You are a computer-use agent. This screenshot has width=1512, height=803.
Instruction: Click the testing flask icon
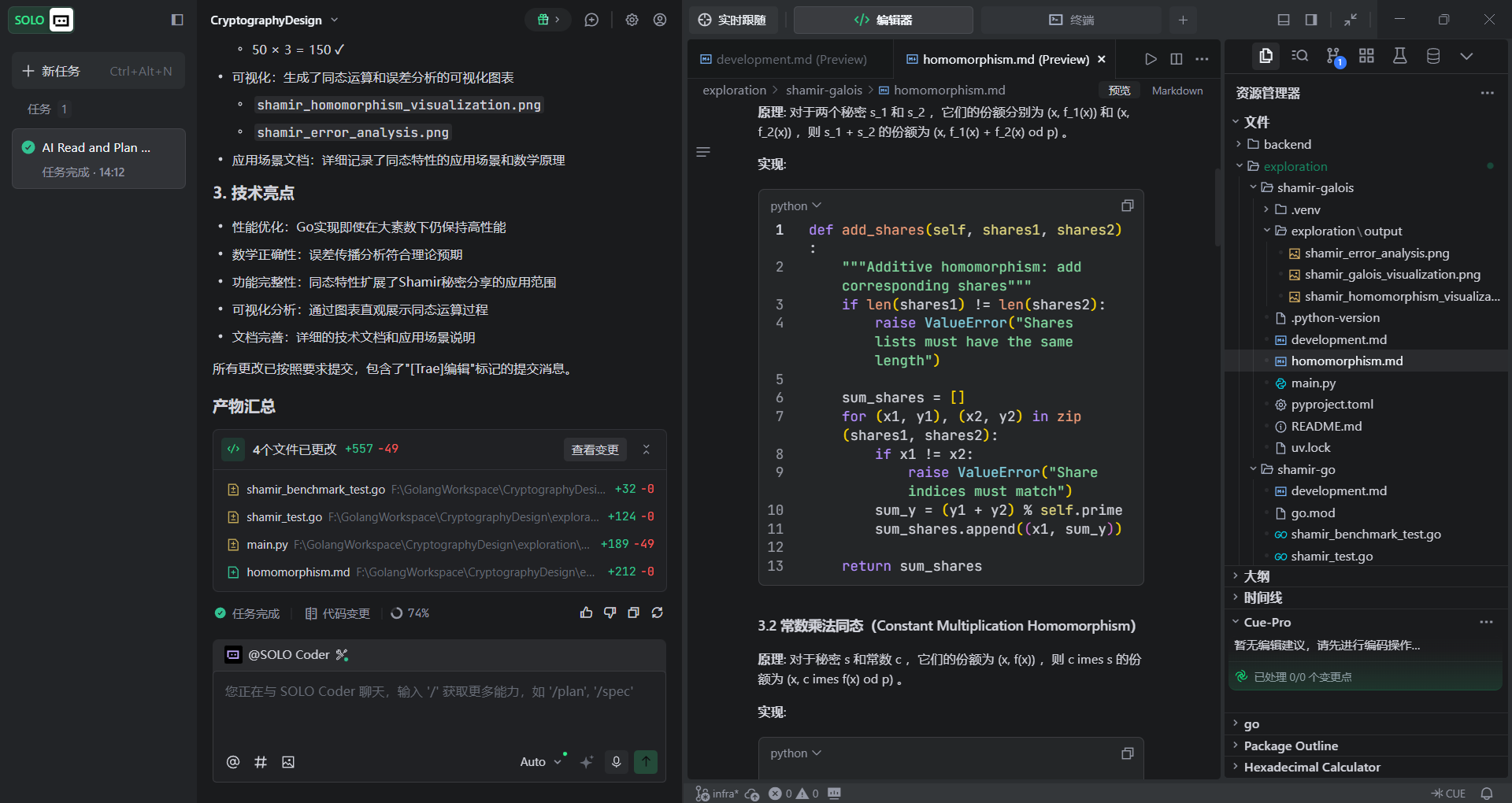(1399, 56)
